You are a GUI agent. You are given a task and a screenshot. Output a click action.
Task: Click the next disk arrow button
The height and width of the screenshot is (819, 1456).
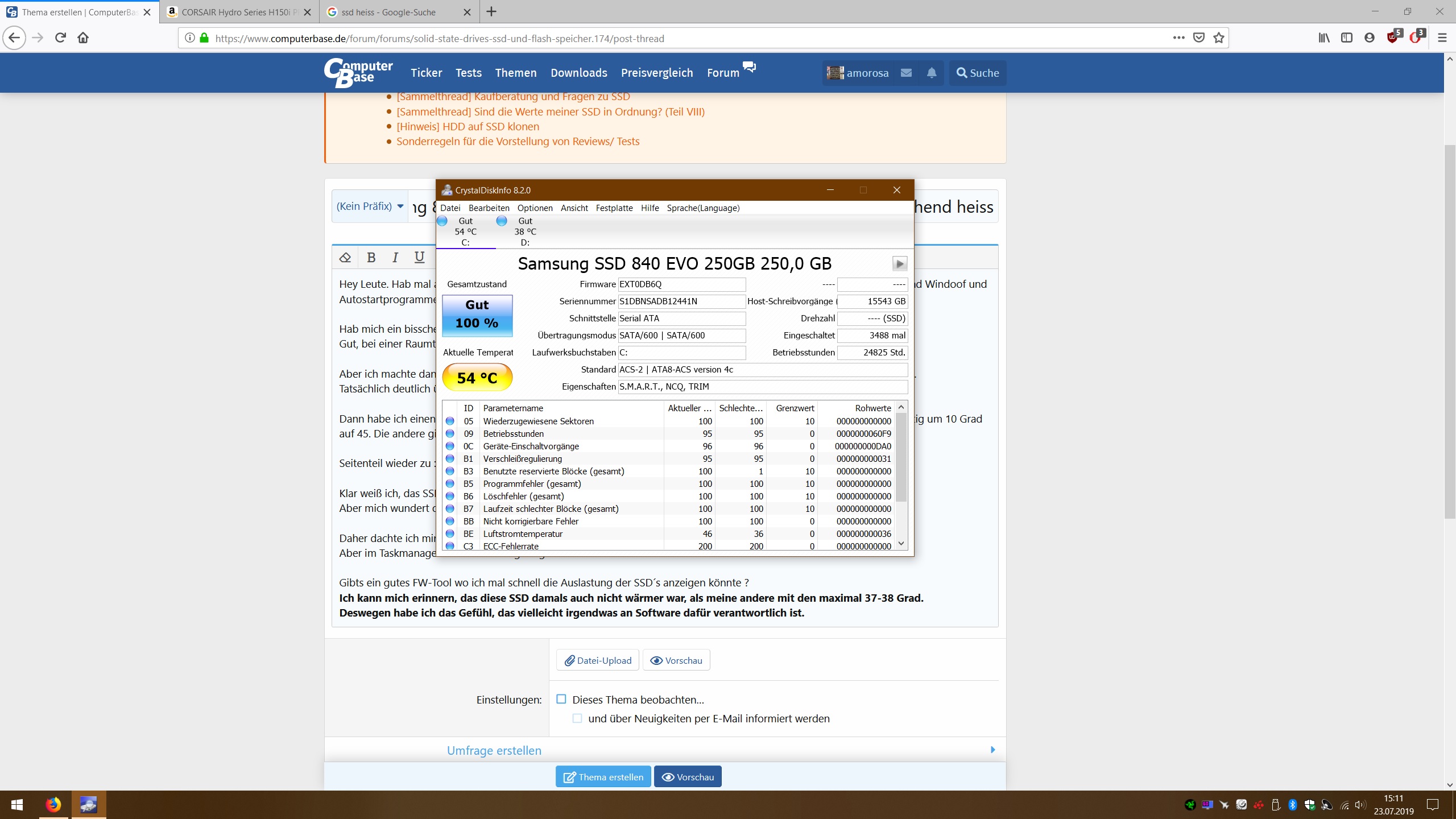point(899,264)
